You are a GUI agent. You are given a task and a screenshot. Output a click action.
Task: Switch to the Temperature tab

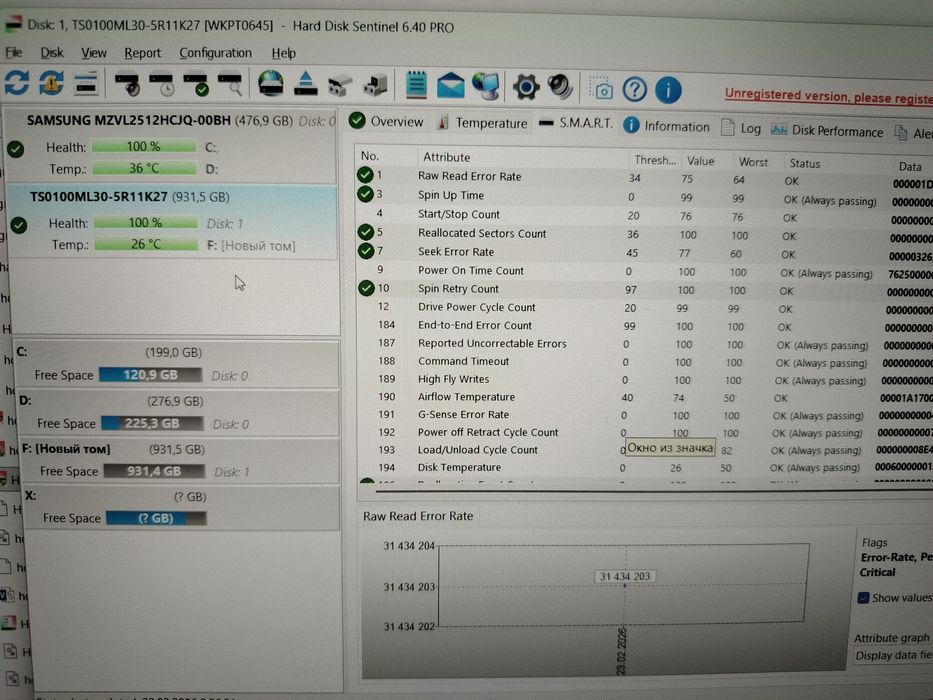(483, 123)
